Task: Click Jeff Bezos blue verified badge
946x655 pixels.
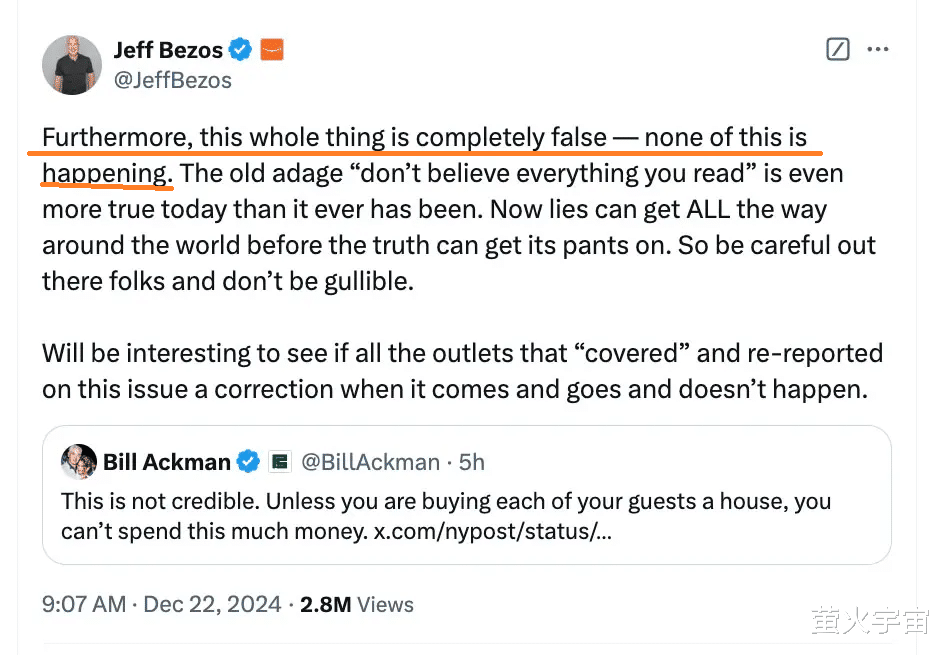Action: (x=241, y=49)
